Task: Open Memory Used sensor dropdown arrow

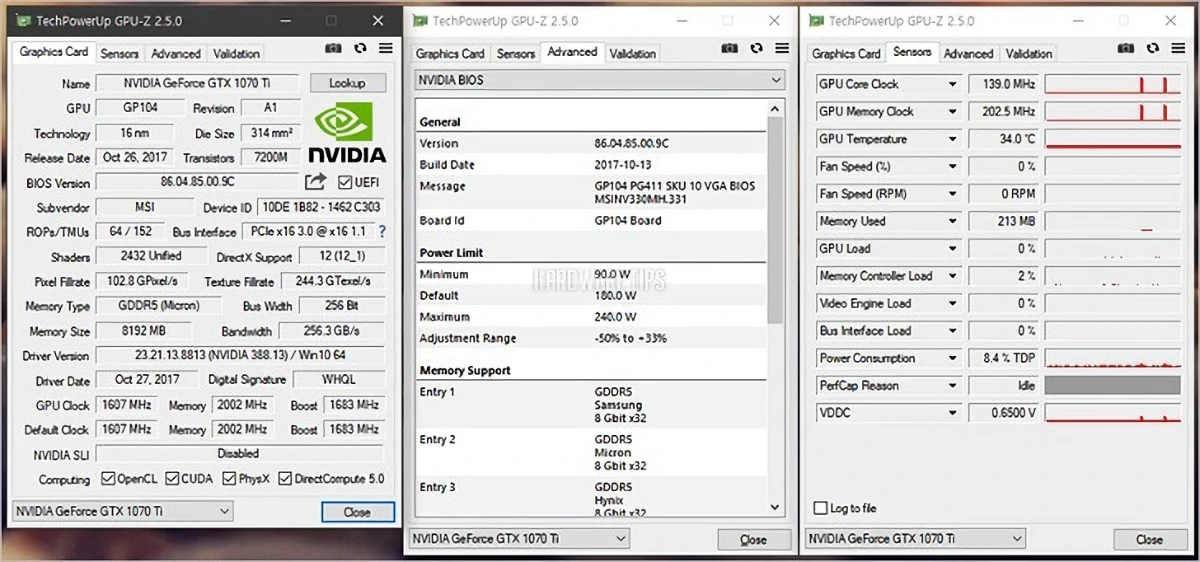Action: tap(953, 221)
